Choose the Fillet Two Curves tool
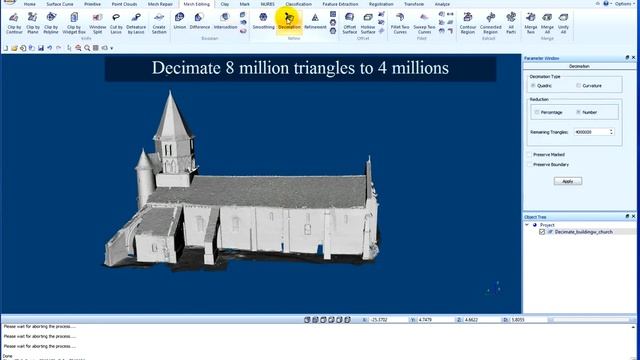 [400, 23]
